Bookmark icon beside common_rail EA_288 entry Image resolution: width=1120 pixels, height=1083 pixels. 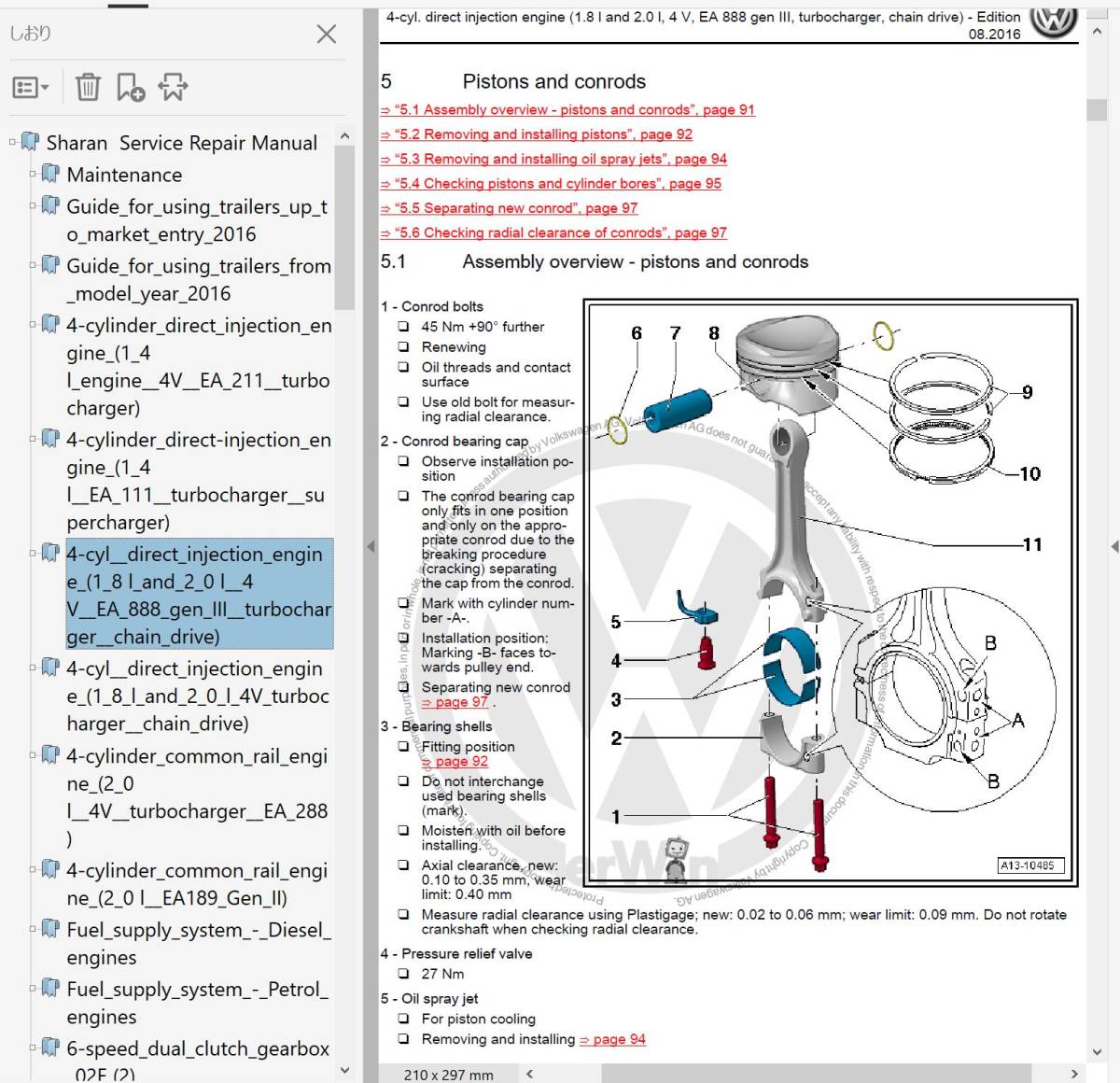50,755
